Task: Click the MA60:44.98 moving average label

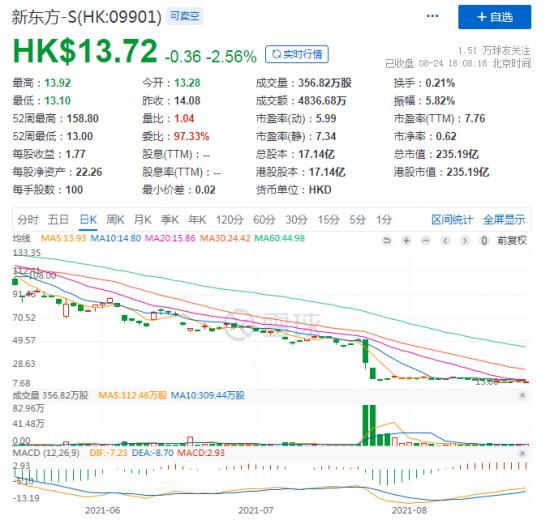Action: click(280, 238)
